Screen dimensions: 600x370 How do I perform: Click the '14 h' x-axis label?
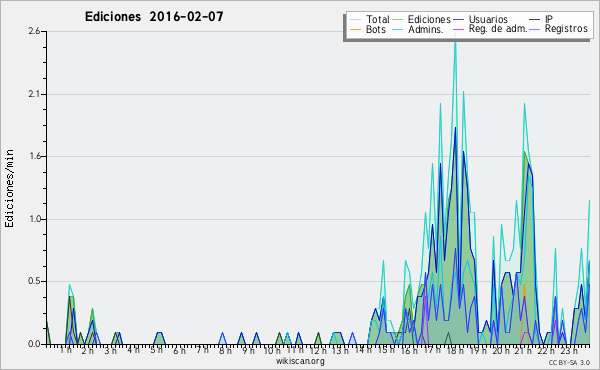click(363, 350)
